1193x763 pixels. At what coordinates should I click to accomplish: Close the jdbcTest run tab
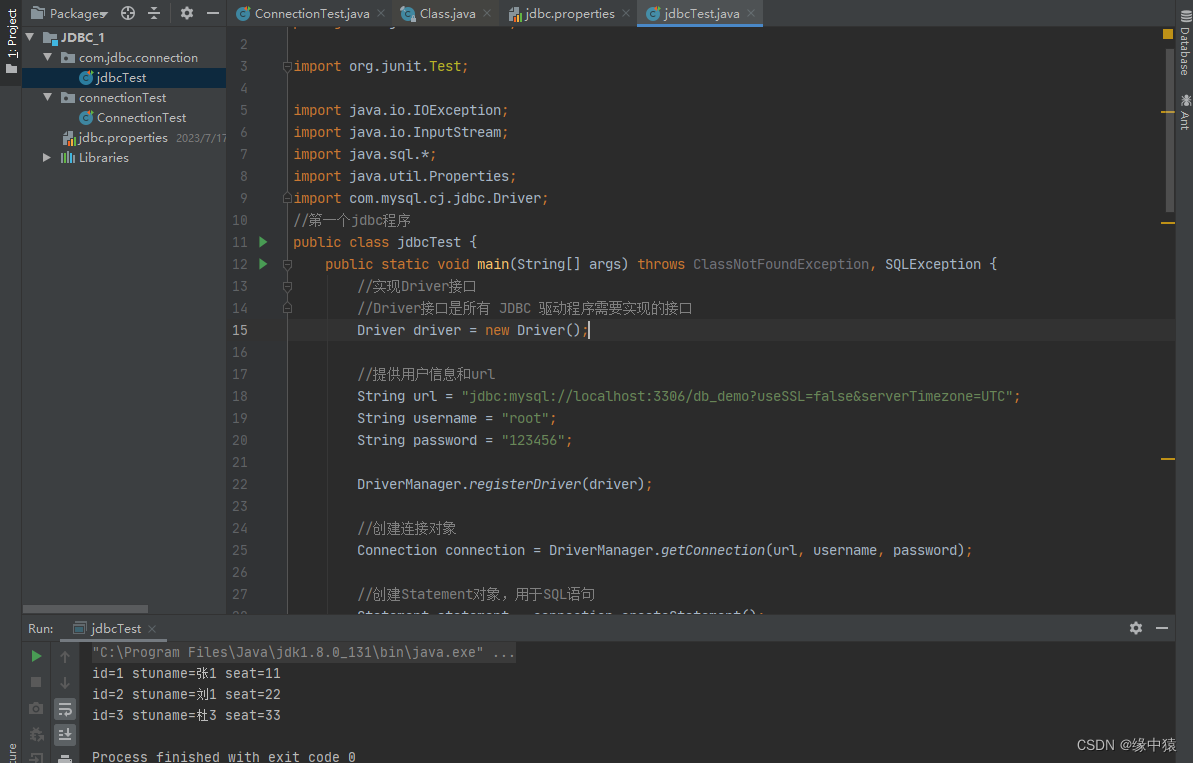152,628
